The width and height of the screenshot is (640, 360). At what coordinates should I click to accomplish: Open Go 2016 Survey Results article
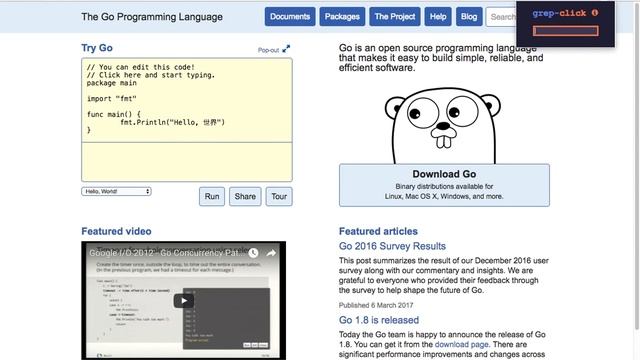[x=392, y=246]
